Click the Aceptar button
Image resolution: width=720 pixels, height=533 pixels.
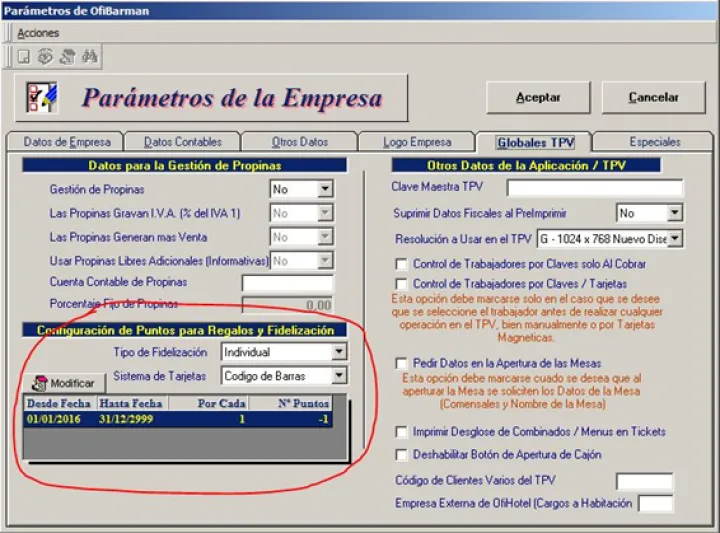pyautogui.click(x=538, y=98)
